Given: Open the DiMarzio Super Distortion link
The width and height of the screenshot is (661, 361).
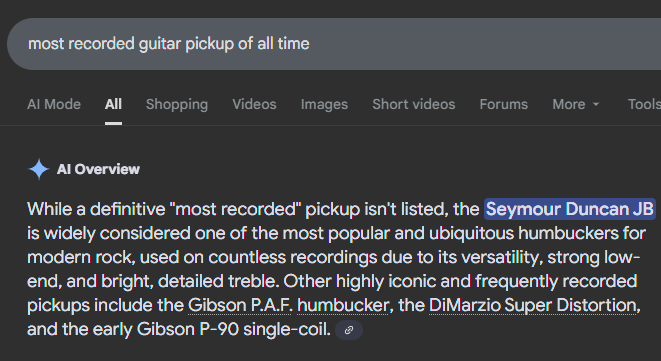Looking at the screenshot, I should [532, 305].
